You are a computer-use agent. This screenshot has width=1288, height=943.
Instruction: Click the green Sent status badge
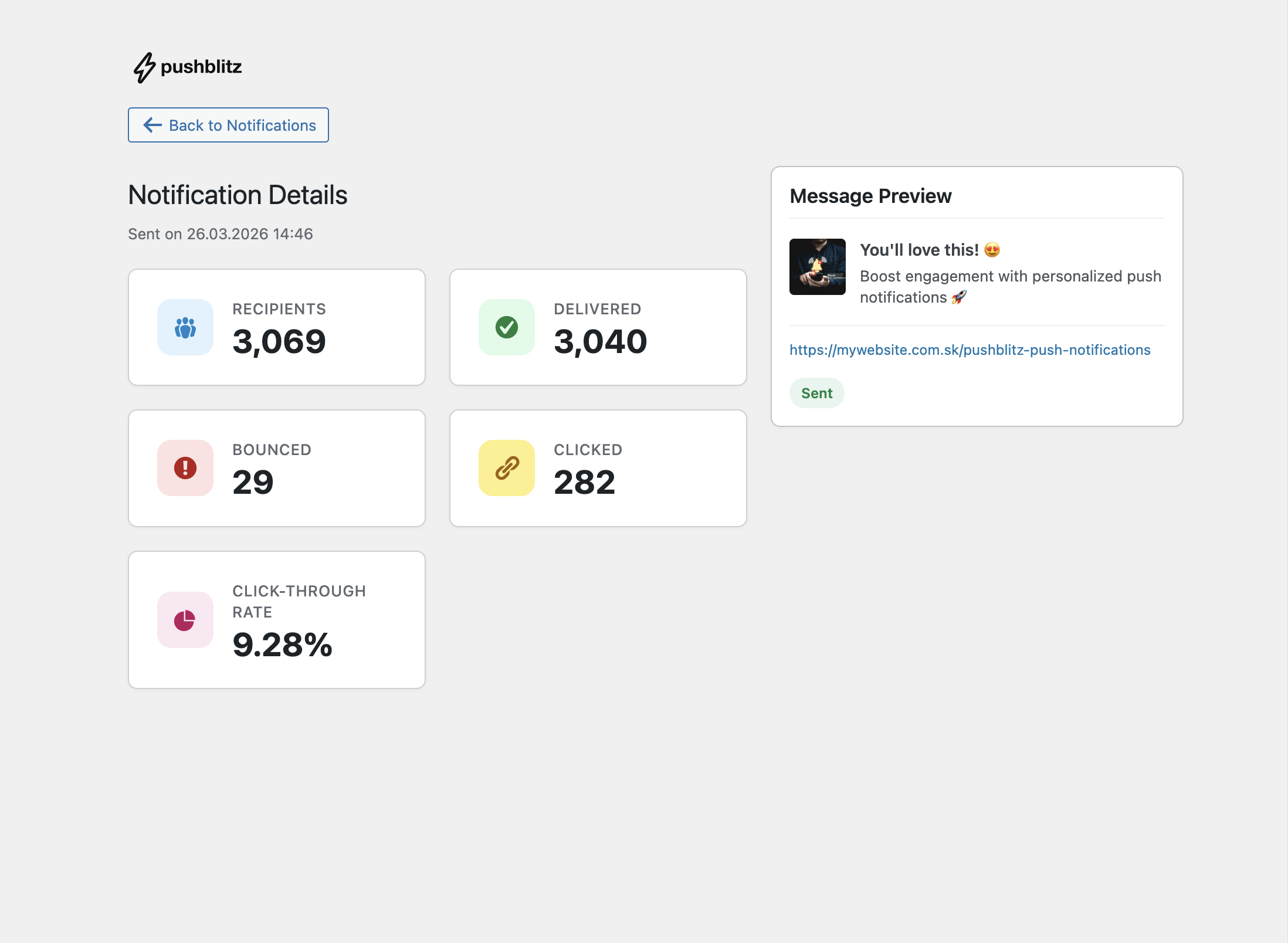click(817, 393)
